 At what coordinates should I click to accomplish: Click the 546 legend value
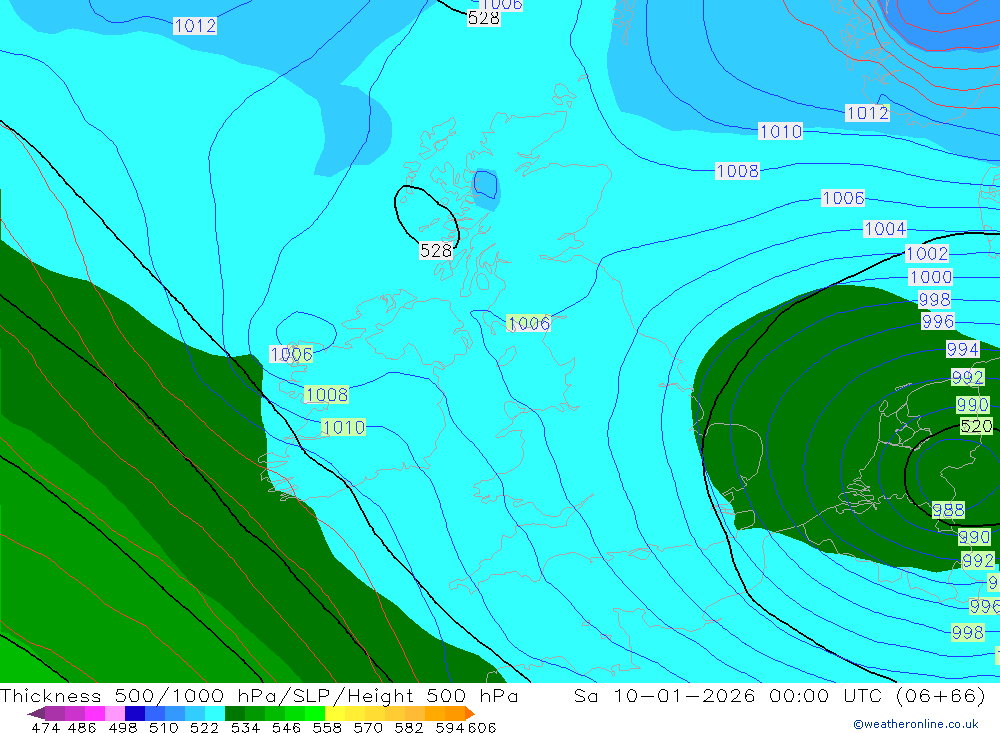(x=286, y=727)
